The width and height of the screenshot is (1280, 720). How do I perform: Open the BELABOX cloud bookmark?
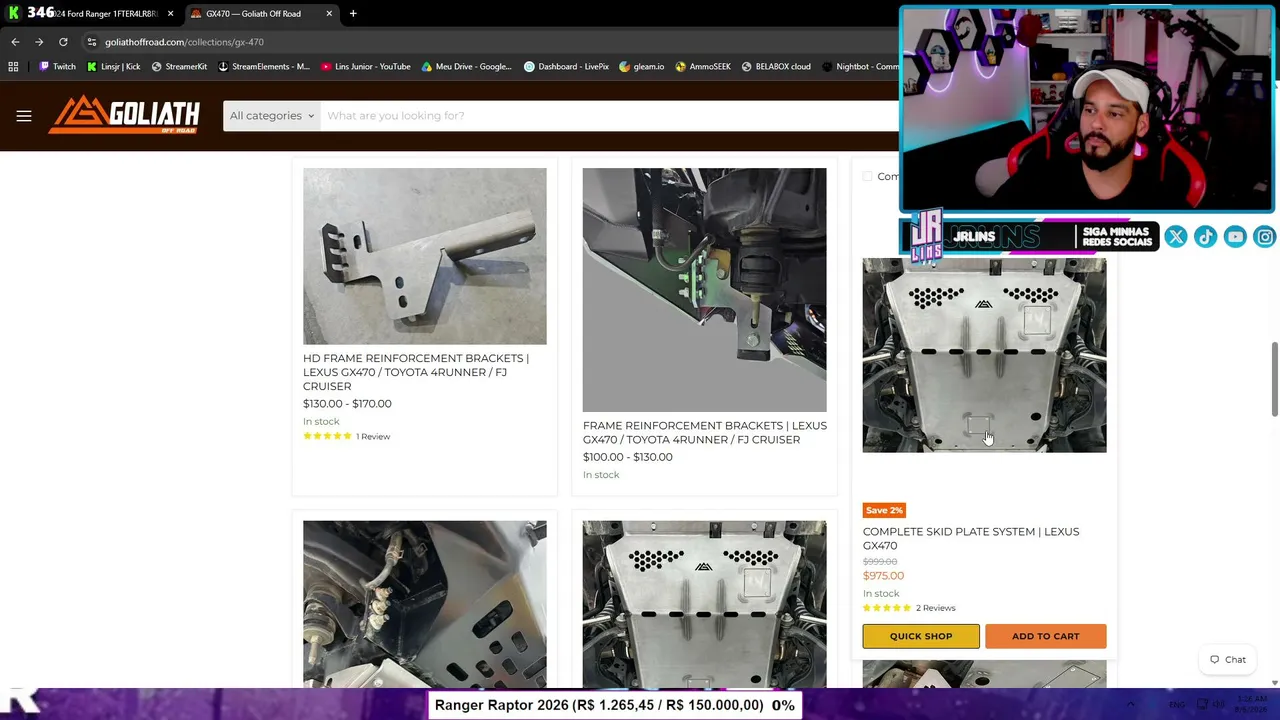pyautogui.click(x=776, y=67)
